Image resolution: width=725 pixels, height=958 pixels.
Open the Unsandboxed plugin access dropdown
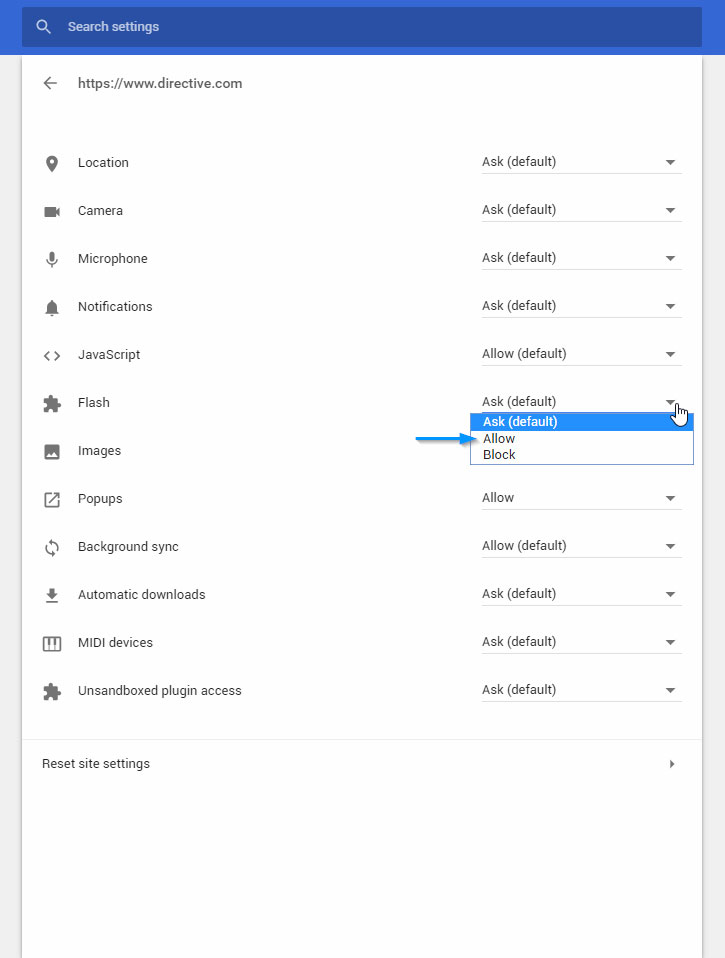click(580, 689)
